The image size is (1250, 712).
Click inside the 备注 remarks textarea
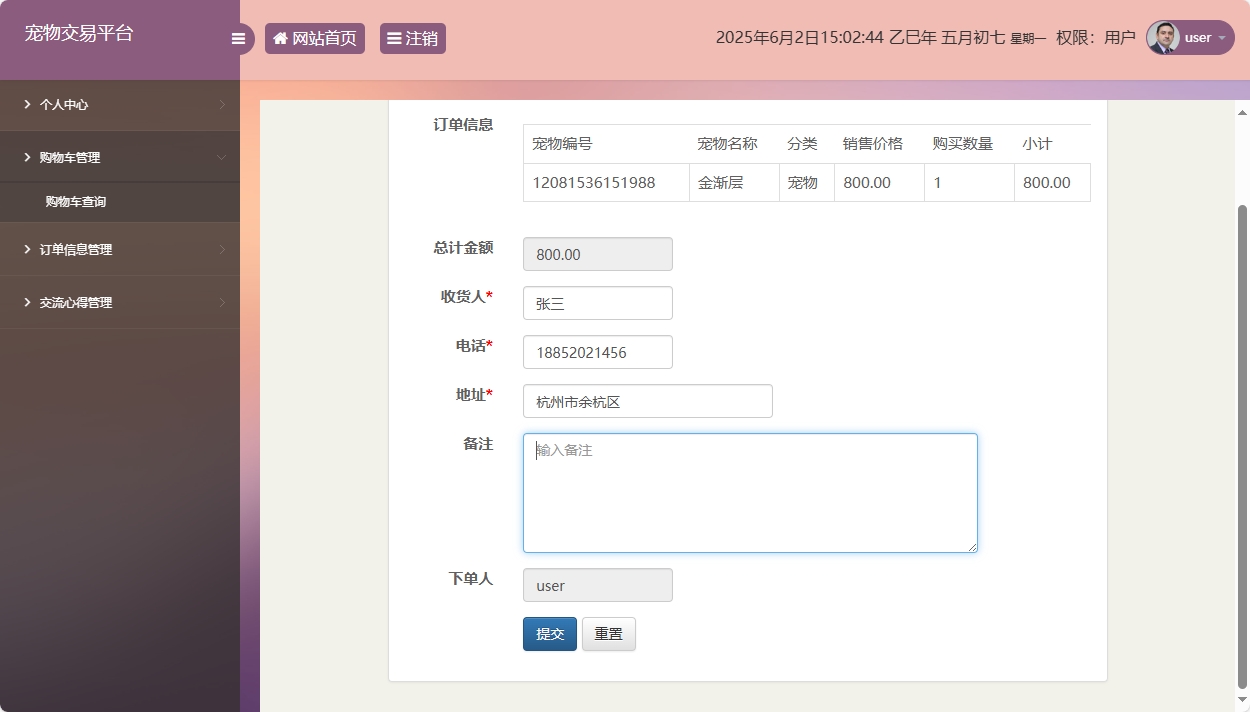click(x=749, y=492)
